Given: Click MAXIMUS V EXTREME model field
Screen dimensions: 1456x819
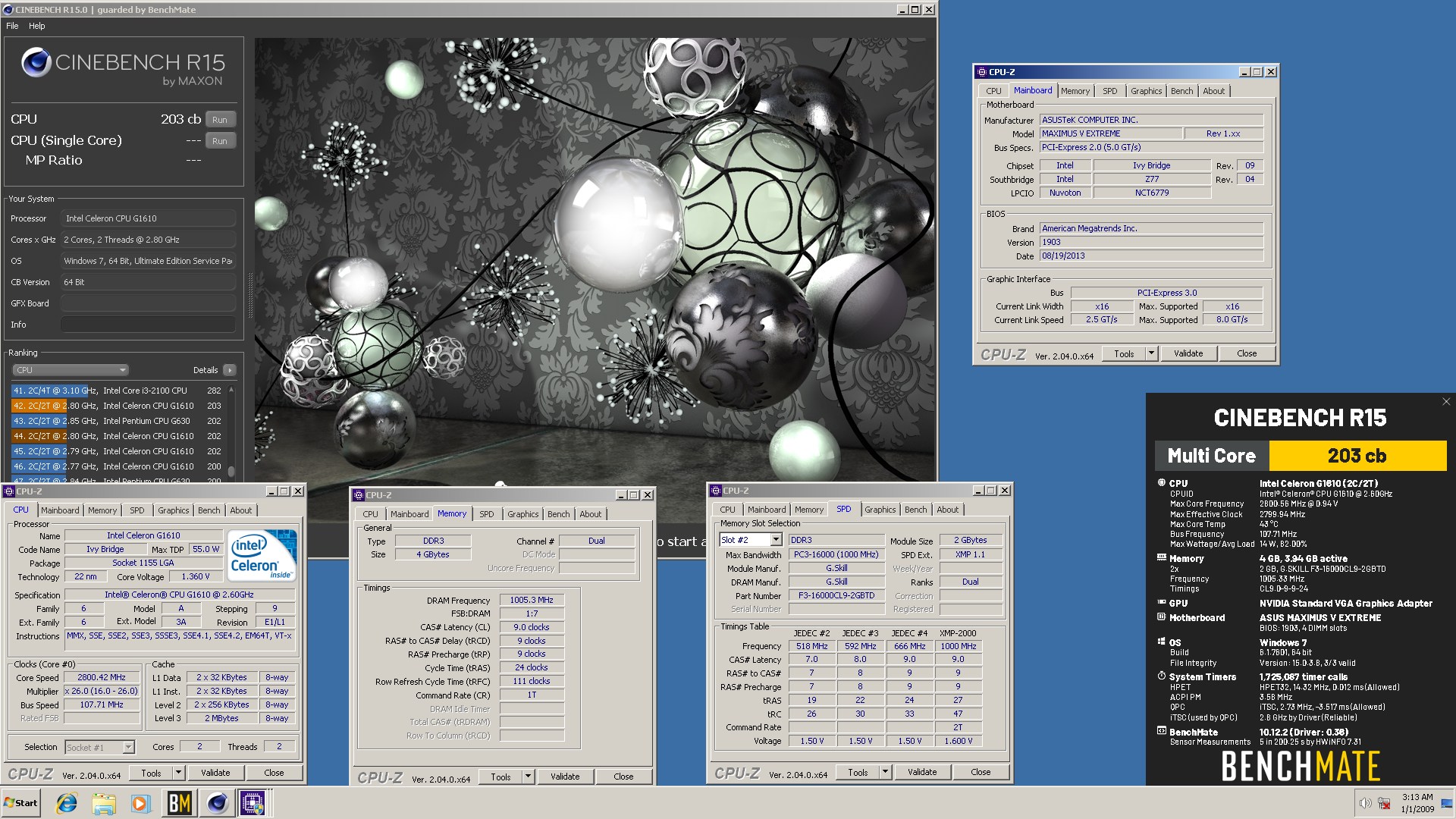Looking at the screenshot, I should 1110,133.
